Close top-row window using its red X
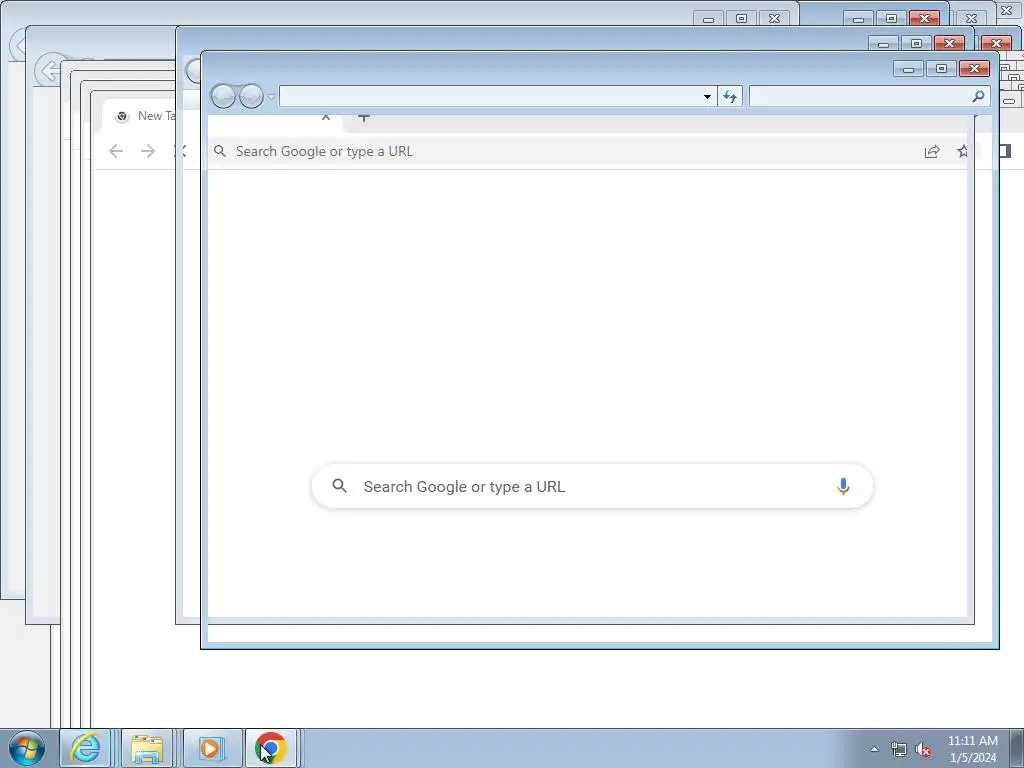1024x768 pixels. [x=924, y=19]
